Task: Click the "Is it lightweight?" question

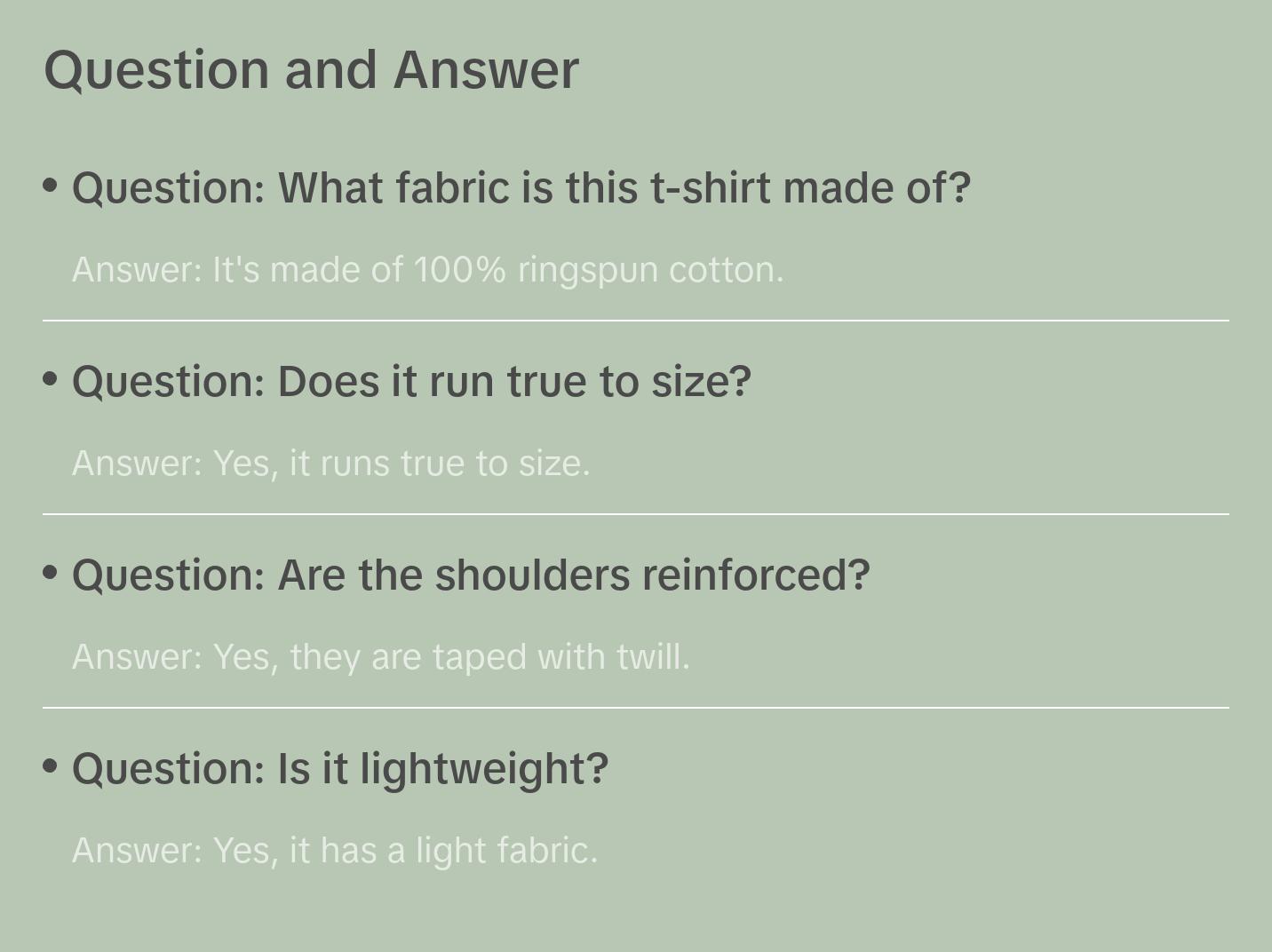Action: tap(340, 769)
